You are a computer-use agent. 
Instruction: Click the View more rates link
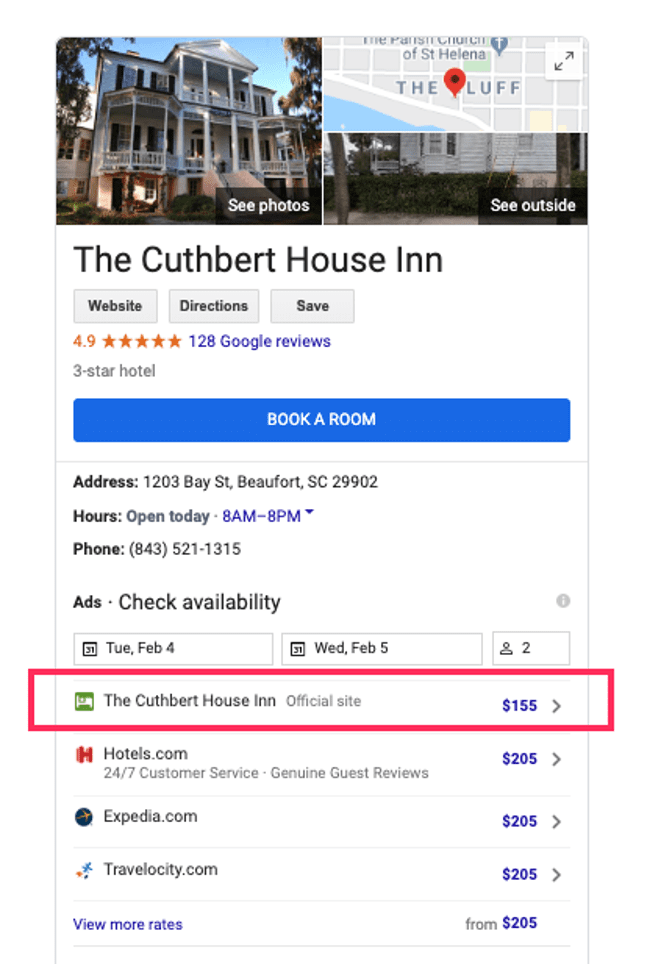point(127,924)
